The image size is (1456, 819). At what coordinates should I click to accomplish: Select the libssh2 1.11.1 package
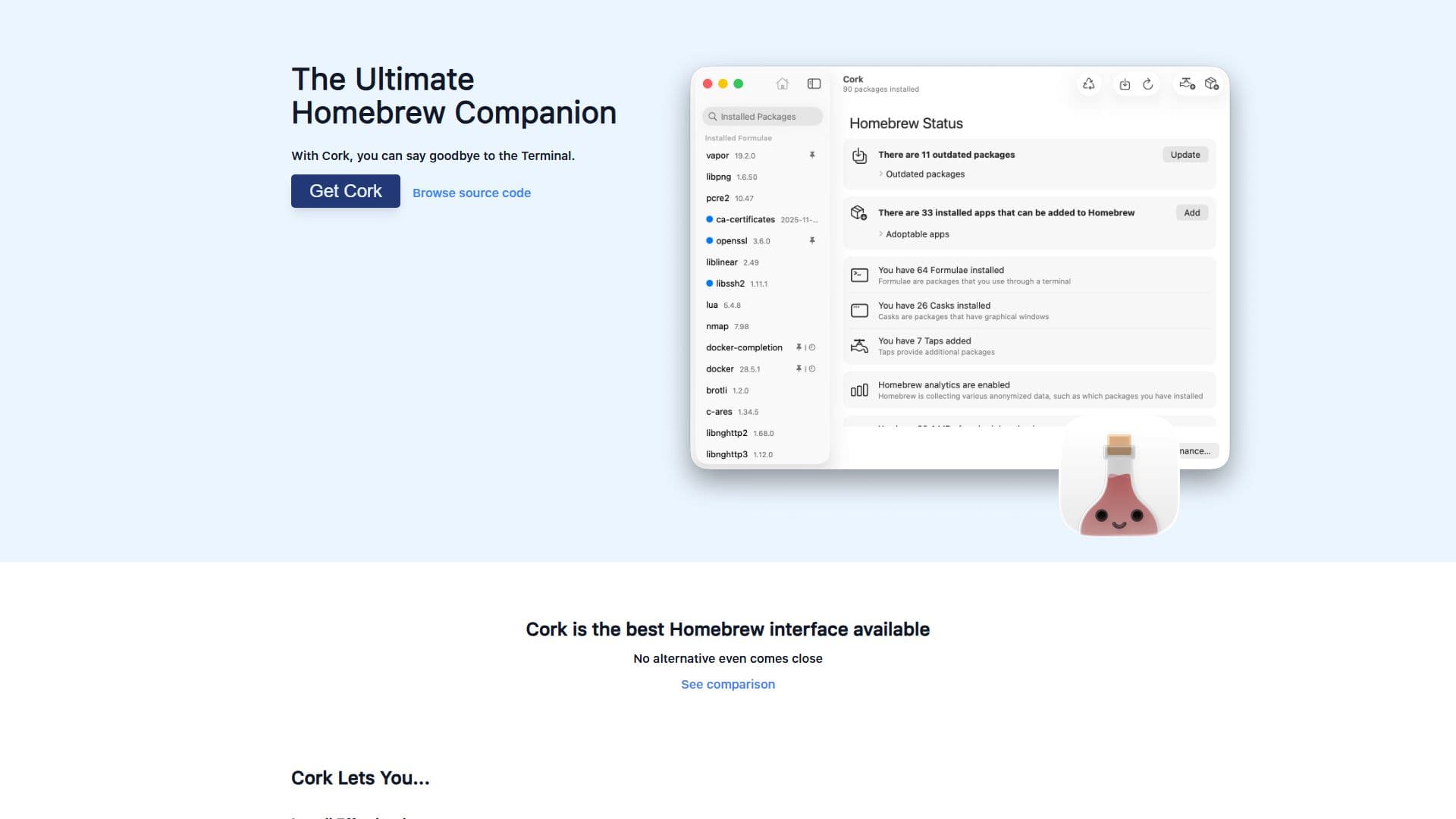[x=761, y=284]
